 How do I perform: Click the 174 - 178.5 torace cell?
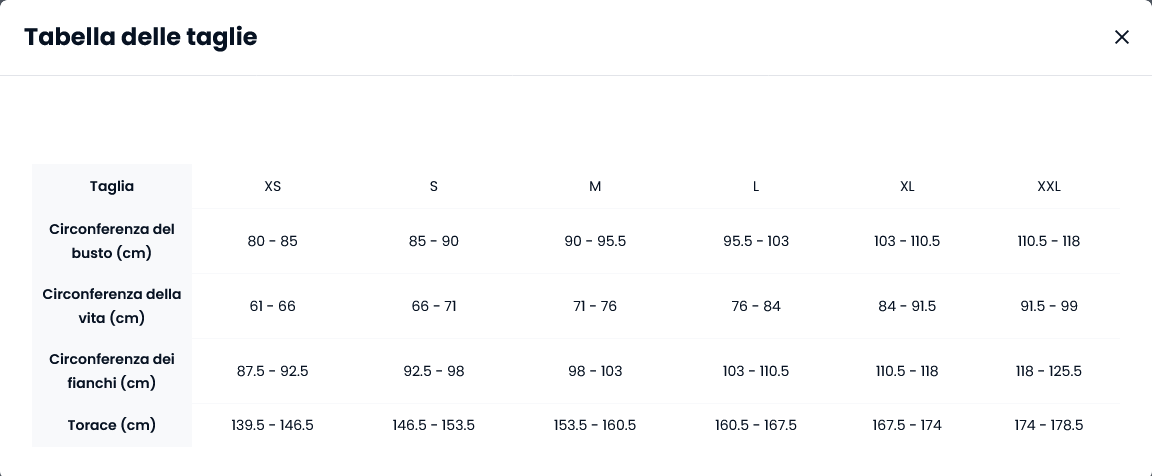pyautogui.click(x=1048, y=425)
